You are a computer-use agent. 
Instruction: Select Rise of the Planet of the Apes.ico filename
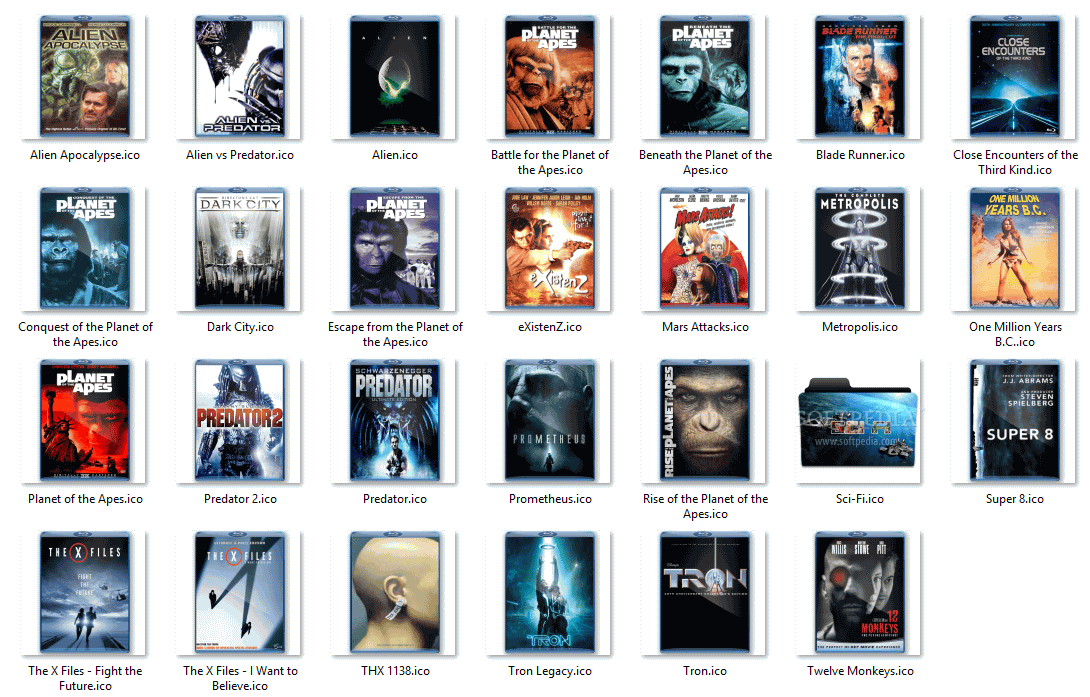pos(705,507)
